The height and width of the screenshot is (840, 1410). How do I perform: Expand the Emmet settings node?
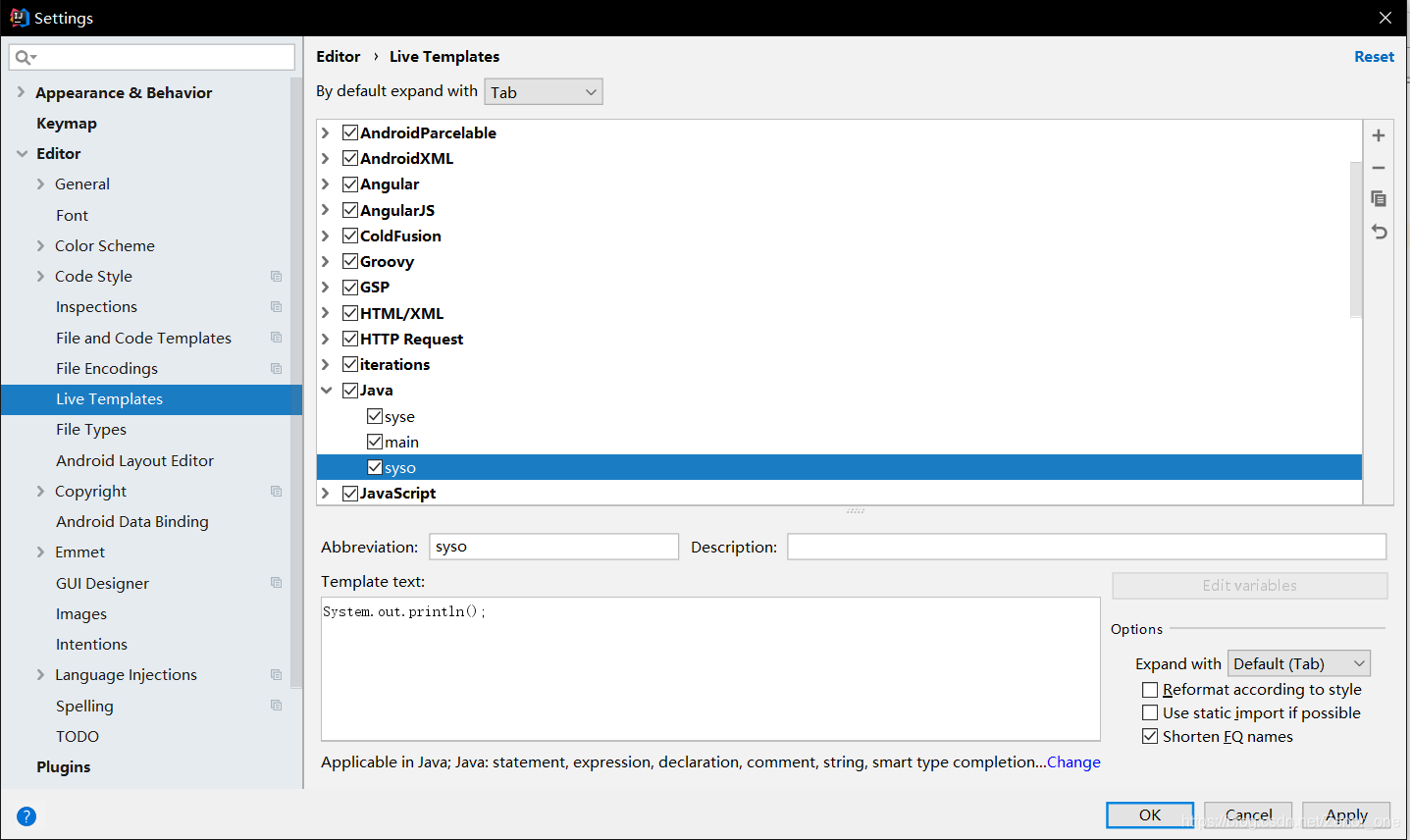click(40, 551)
